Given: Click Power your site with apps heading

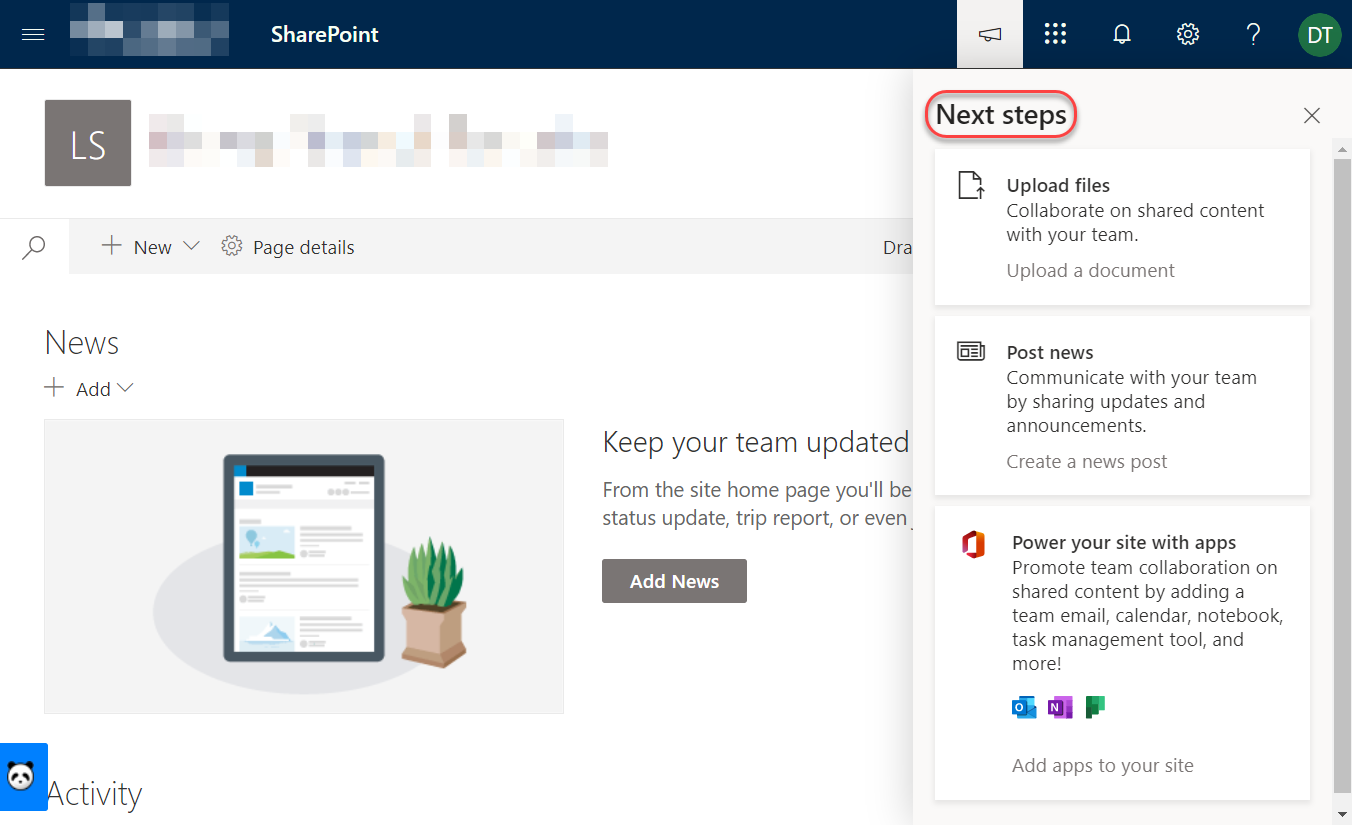Looking at the screenshot, I should click(x=1124, y=542).
